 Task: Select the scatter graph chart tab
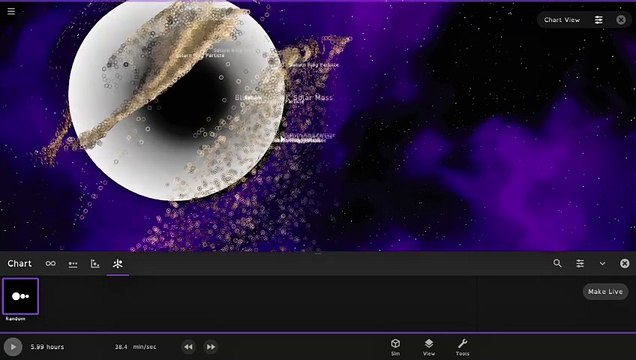pyautogui.click(x=95, y=264)
